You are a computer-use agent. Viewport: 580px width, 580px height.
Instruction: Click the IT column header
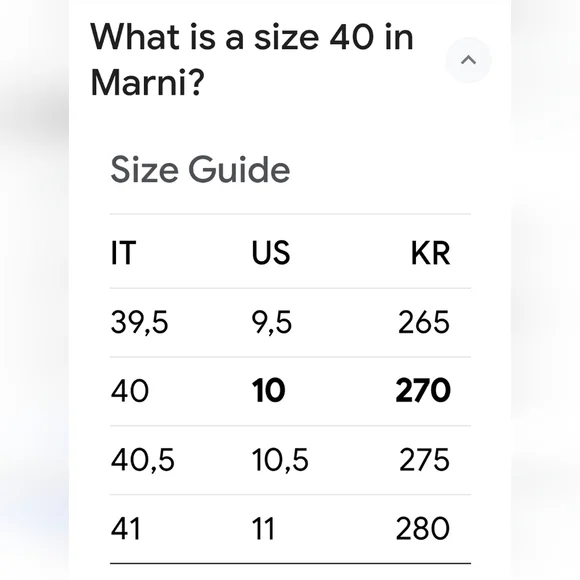tap(124, 253)
